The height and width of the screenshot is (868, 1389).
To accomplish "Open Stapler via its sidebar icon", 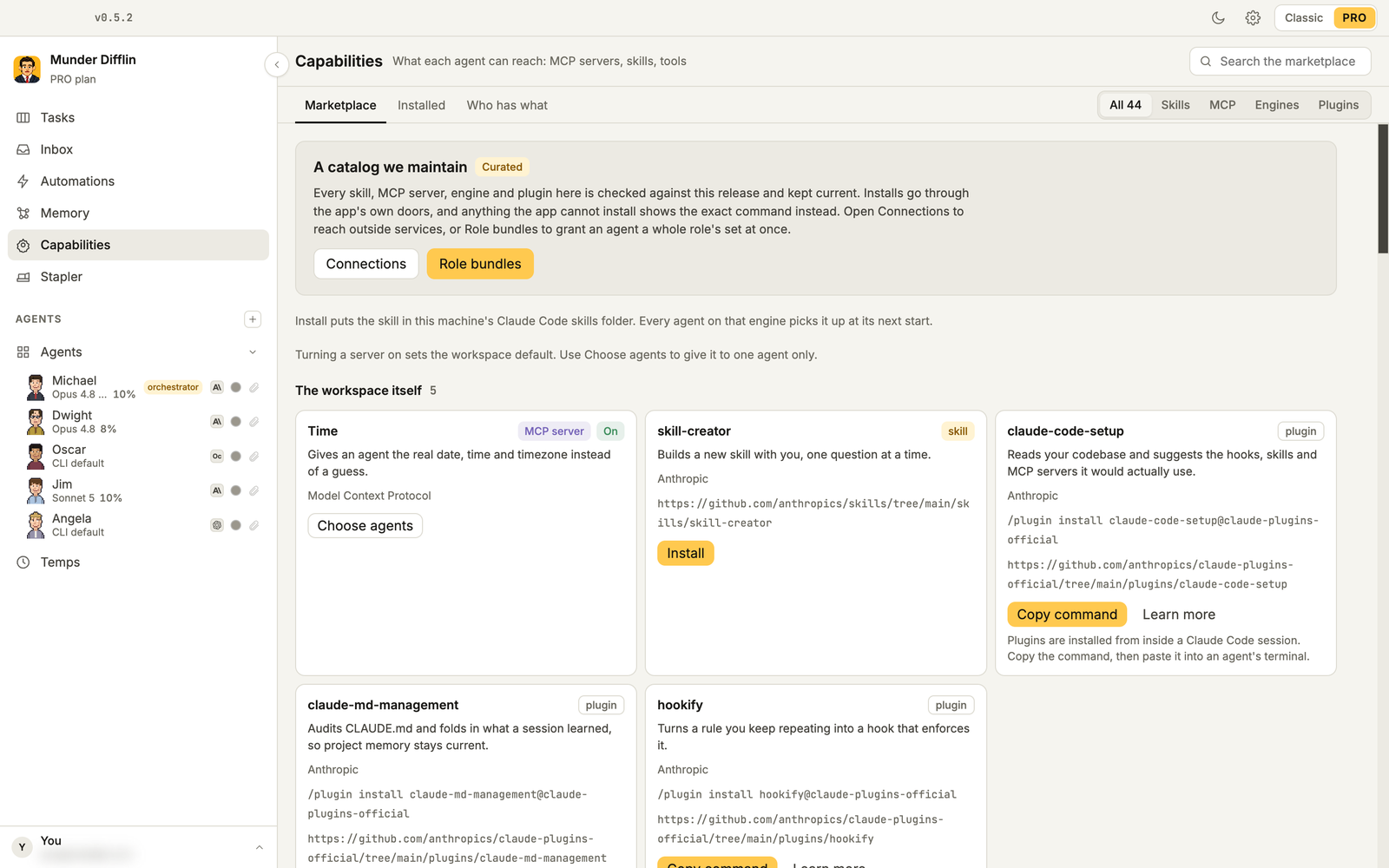I will tap(23, 277).
